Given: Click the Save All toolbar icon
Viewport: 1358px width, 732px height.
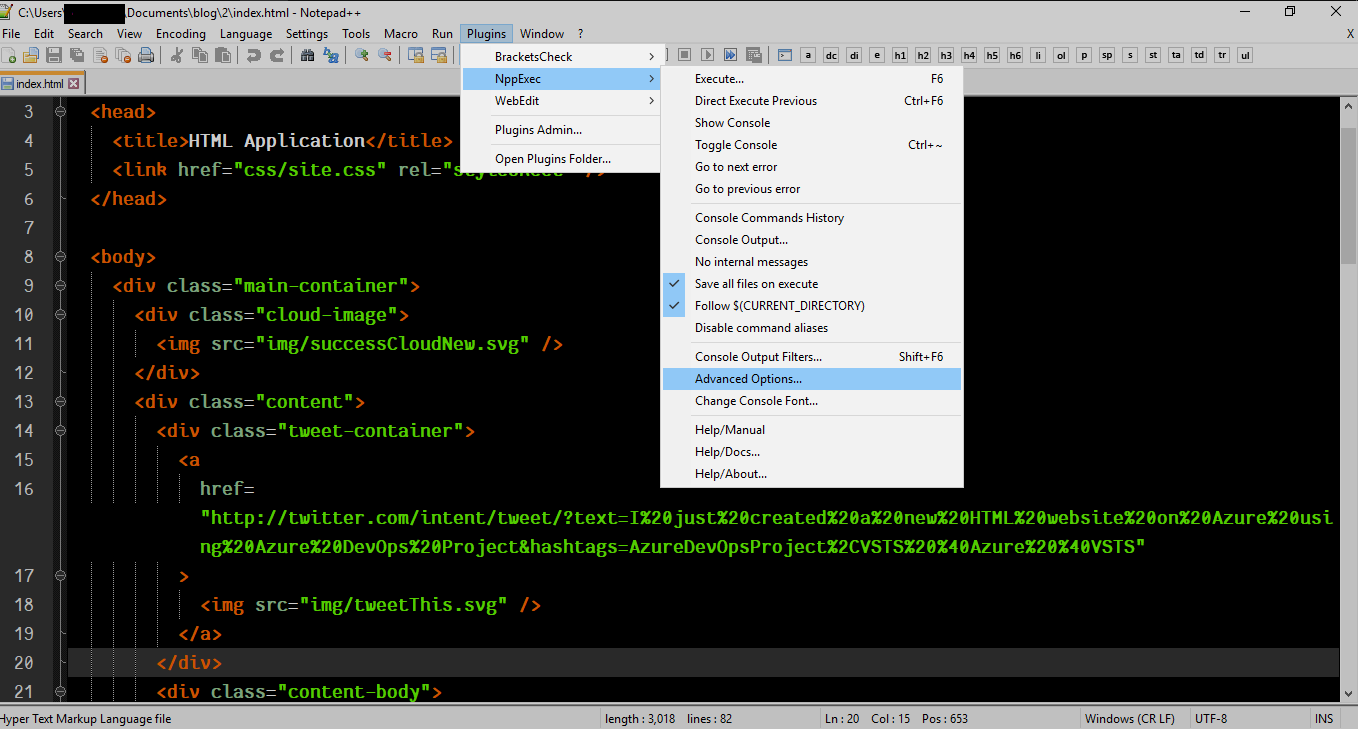Looking at the screenshot, I should pos(77,56).
